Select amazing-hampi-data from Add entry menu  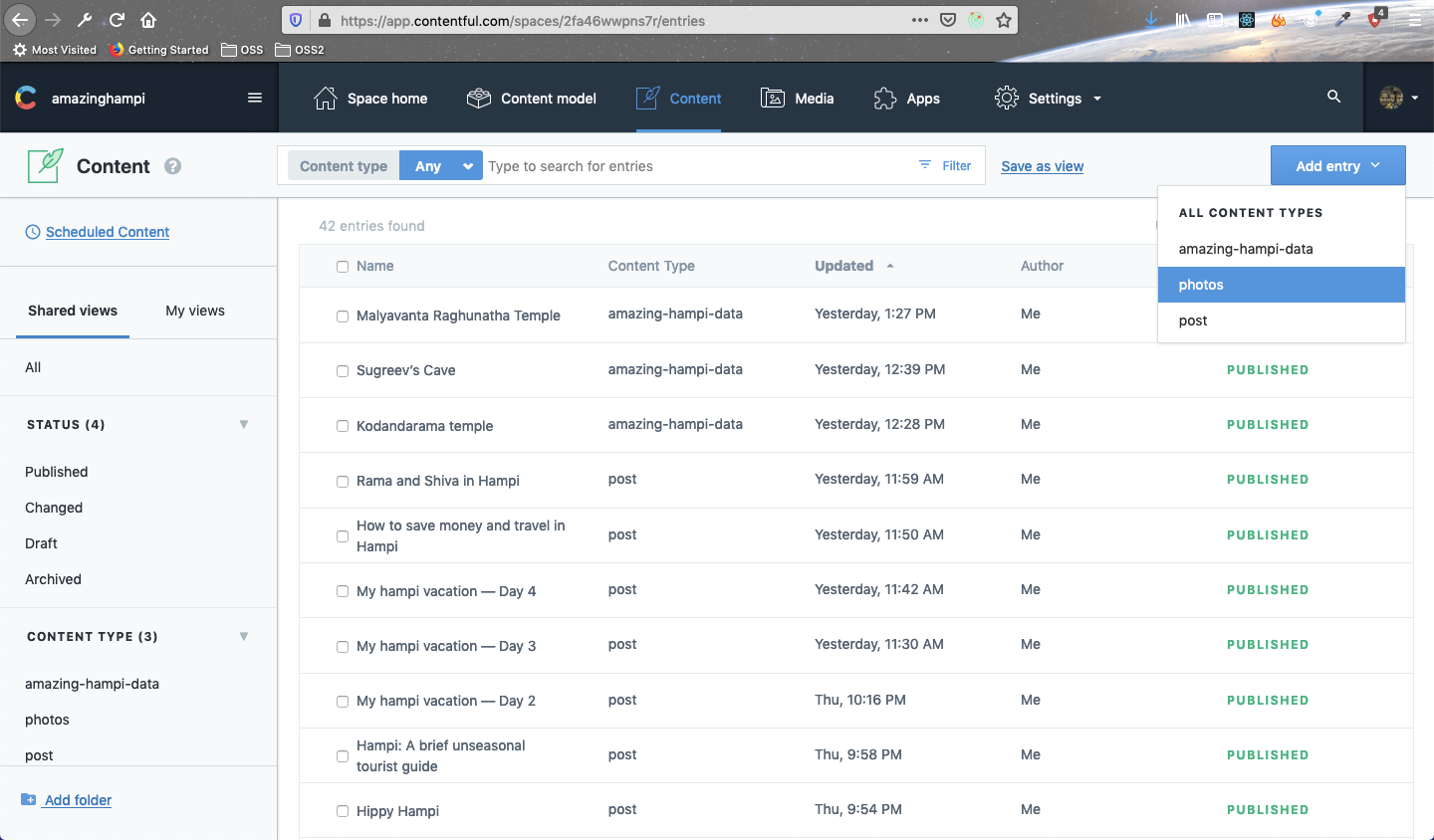[1282, 249]
